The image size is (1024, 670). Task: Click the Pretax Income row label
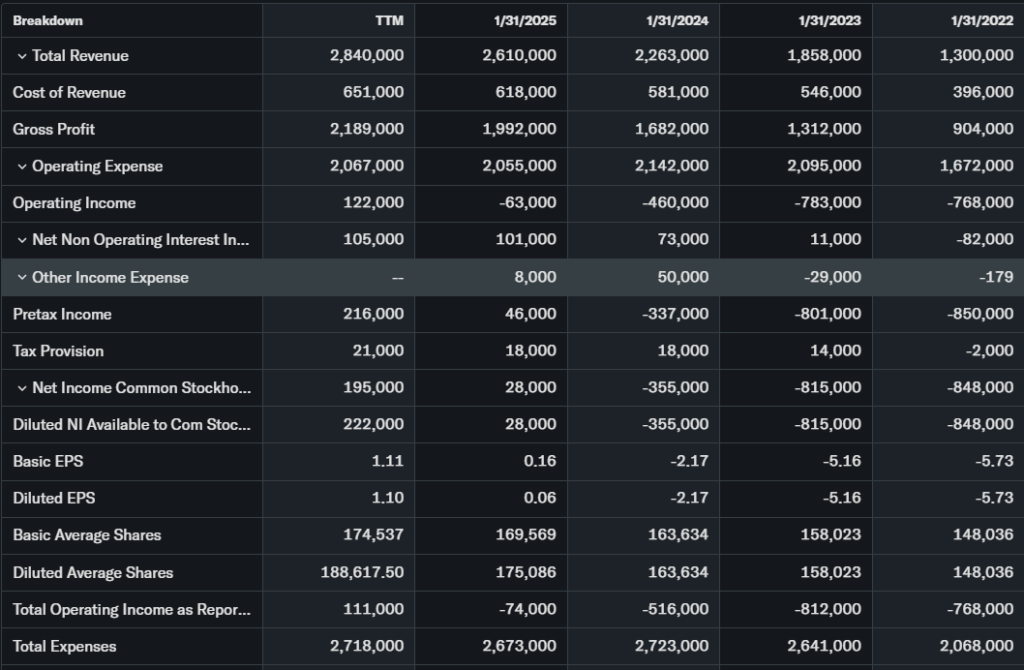point(62,314)
